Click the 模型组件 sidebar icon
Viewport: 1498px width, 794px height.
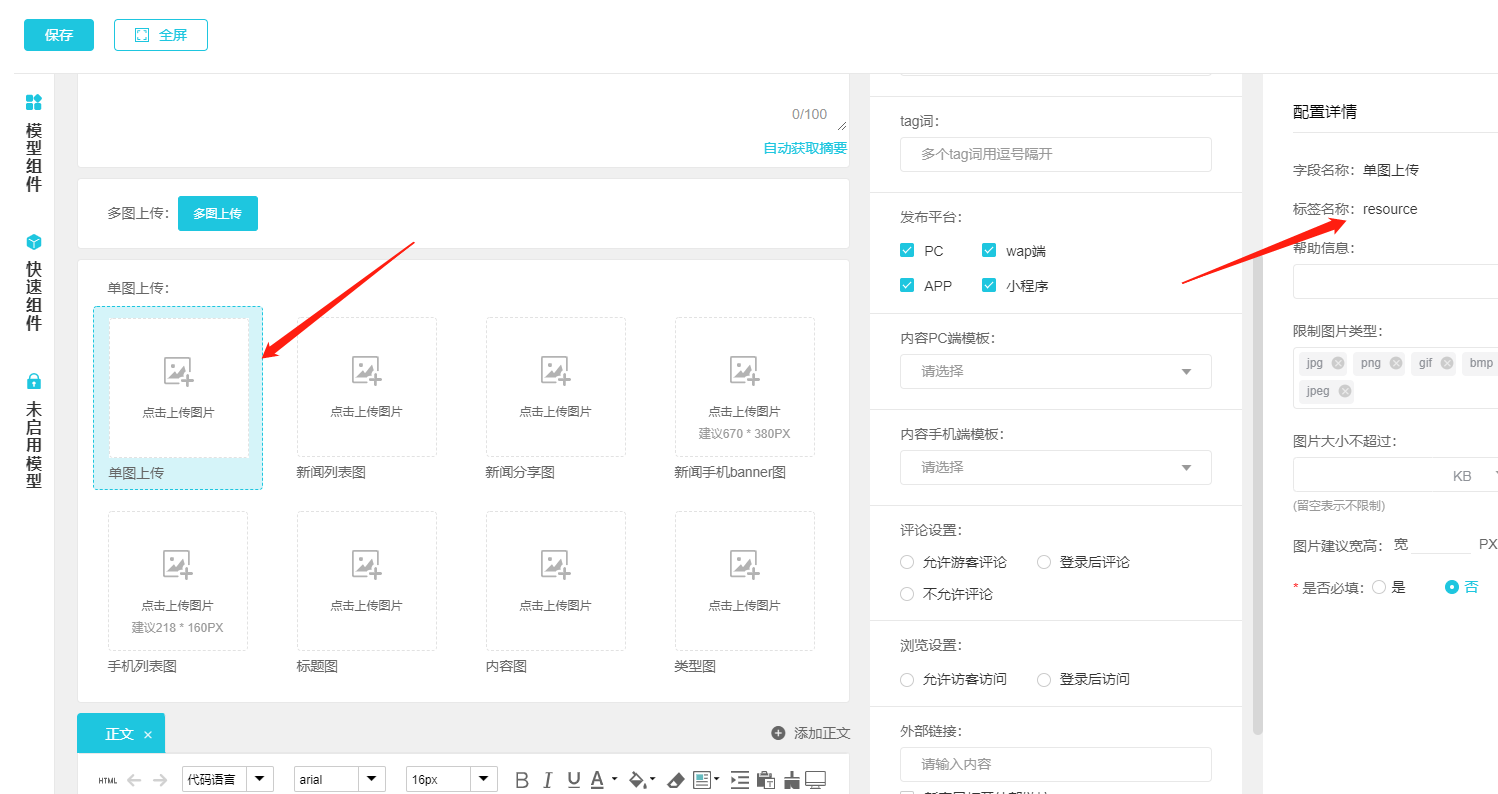coord(34,102)
